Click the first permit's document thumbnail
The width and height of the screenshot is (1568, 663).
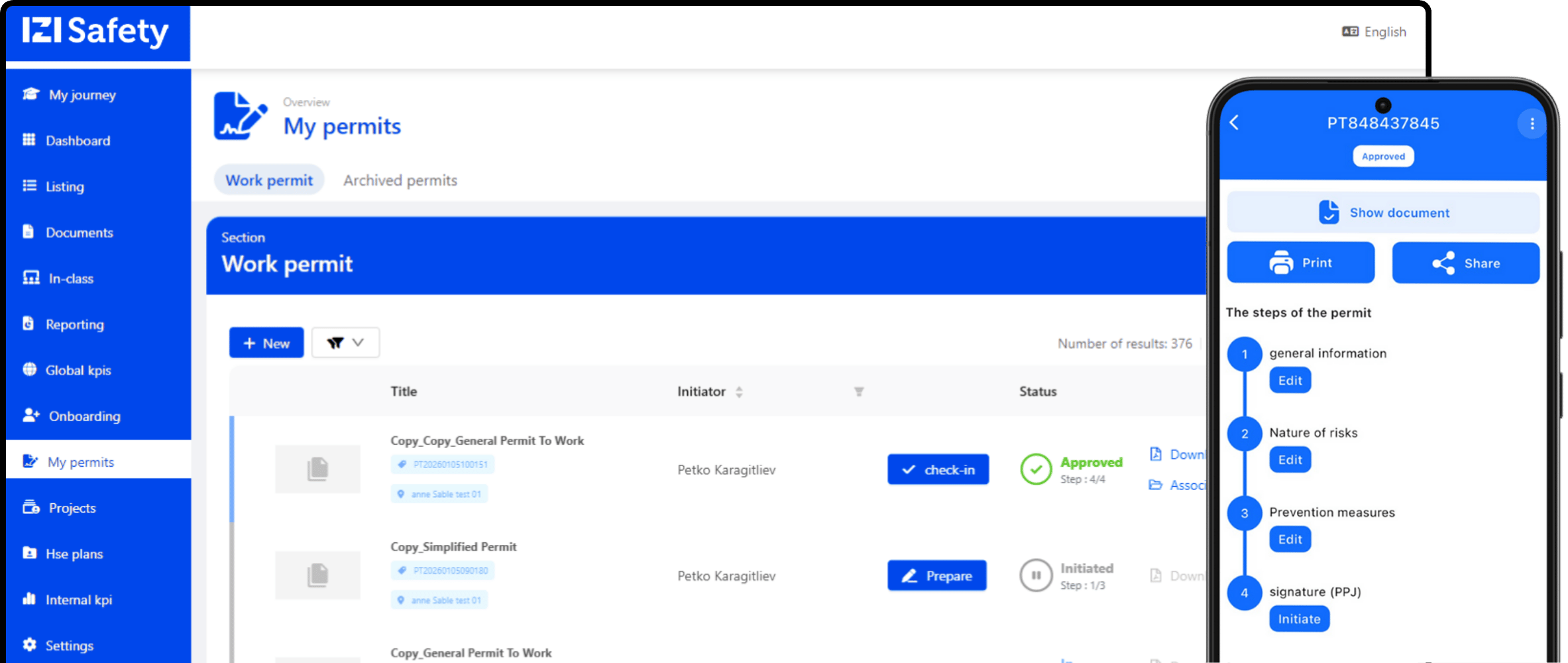[x=317, y=469]
